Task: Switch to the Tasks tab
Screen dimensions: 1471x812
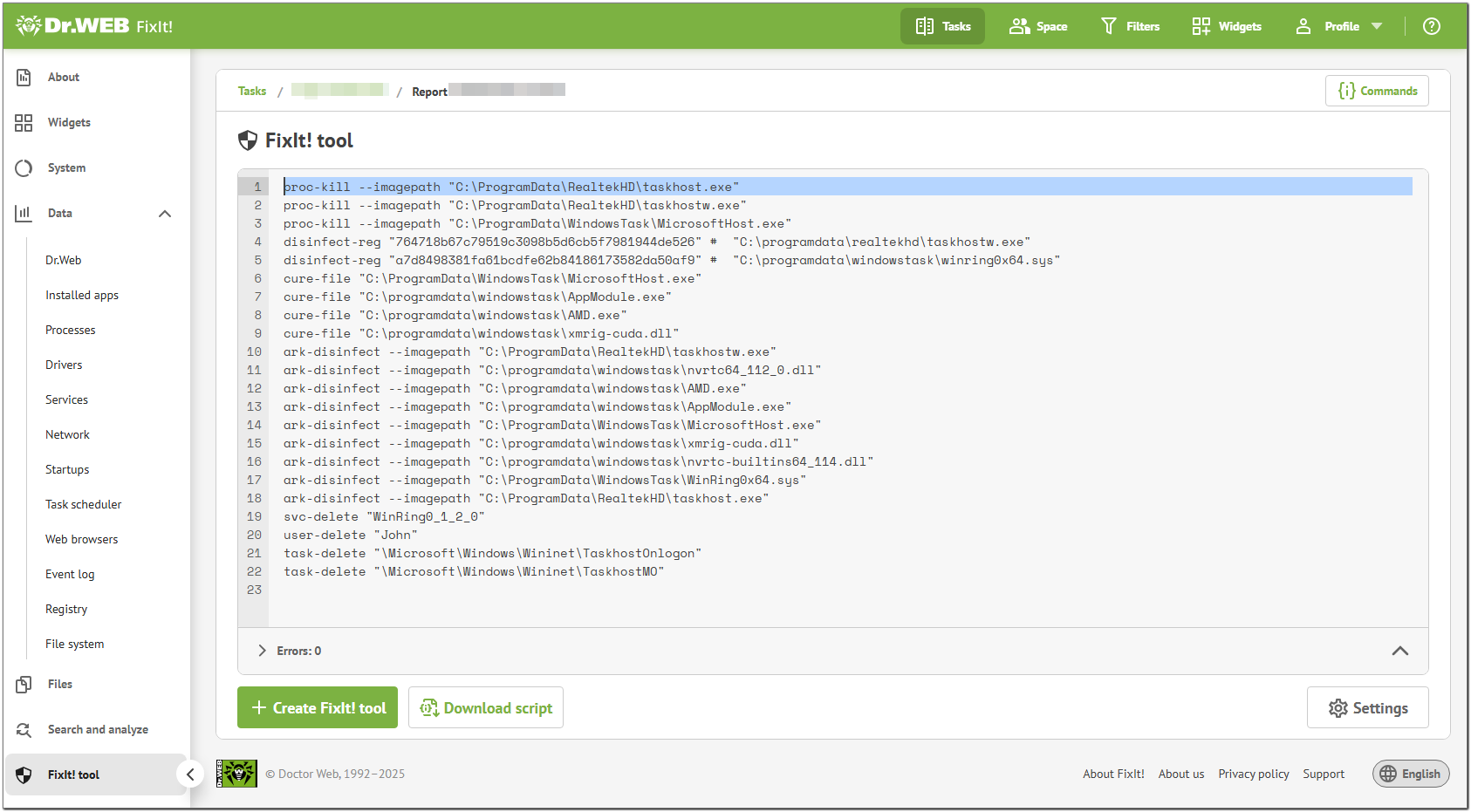Action: click(942, 26)
